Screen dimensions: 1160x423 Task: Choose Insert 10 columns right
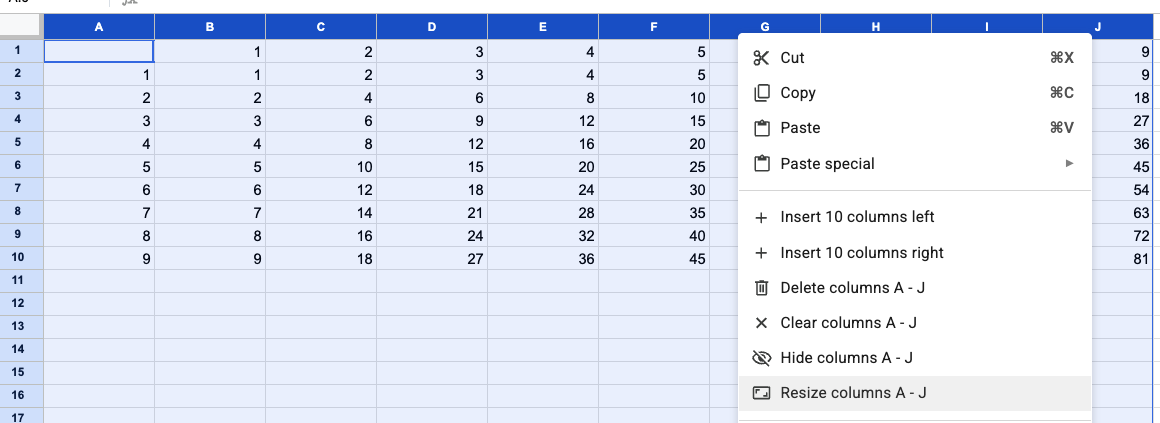(x=862, y=253)
